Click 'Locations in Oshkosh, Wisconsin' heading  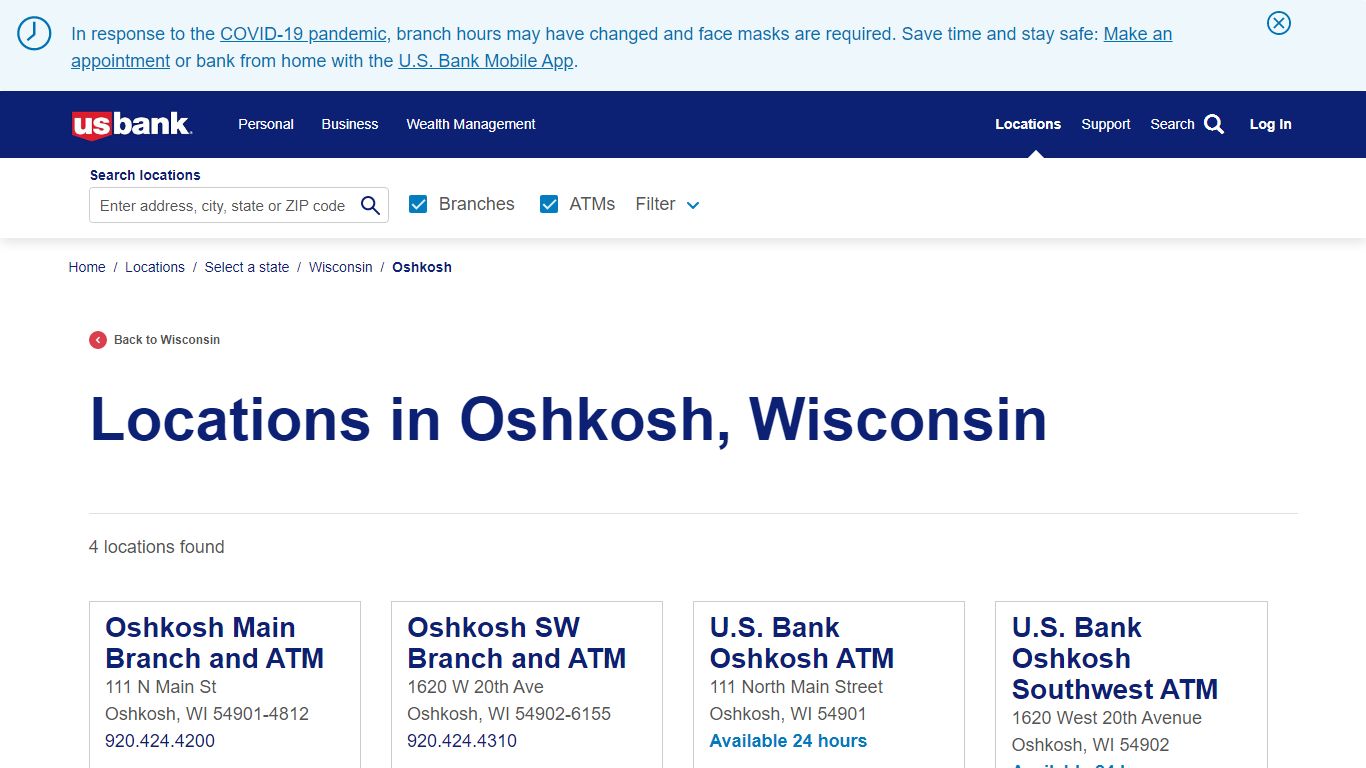[568, 419]
